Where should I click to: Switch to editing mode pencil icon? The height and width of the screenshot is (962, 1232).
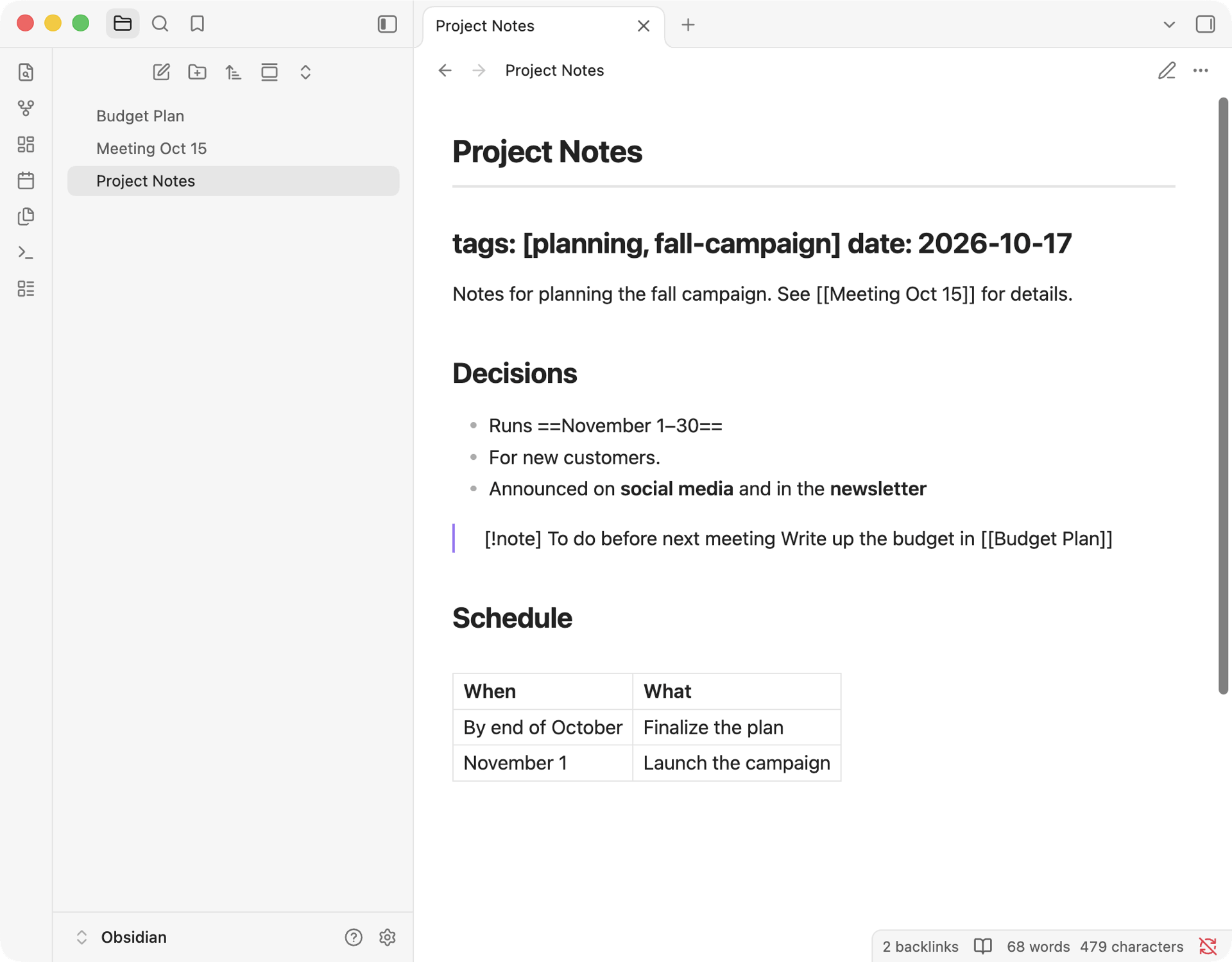click(x=1167, y=71)
